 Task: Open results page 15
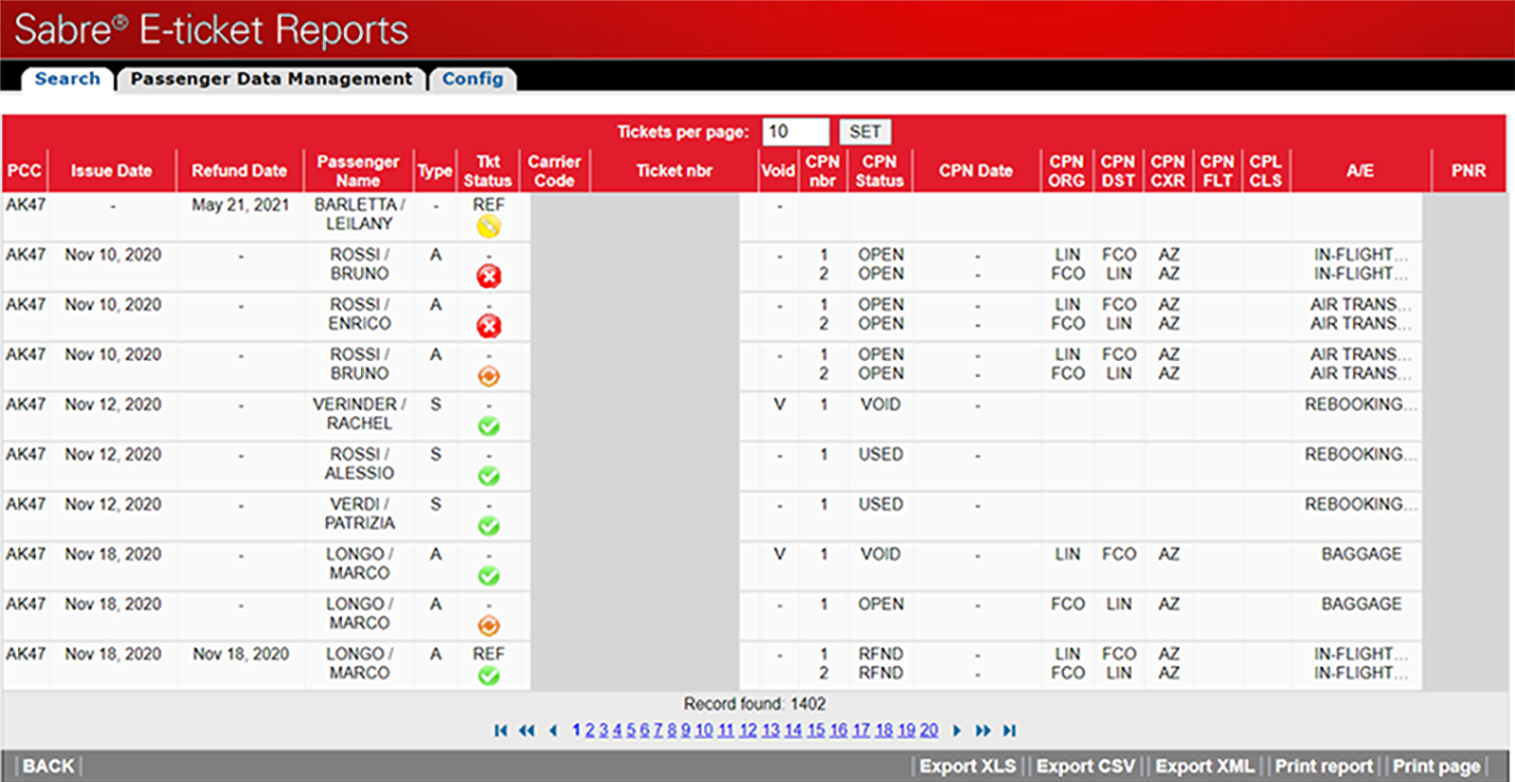click(816, 731)
